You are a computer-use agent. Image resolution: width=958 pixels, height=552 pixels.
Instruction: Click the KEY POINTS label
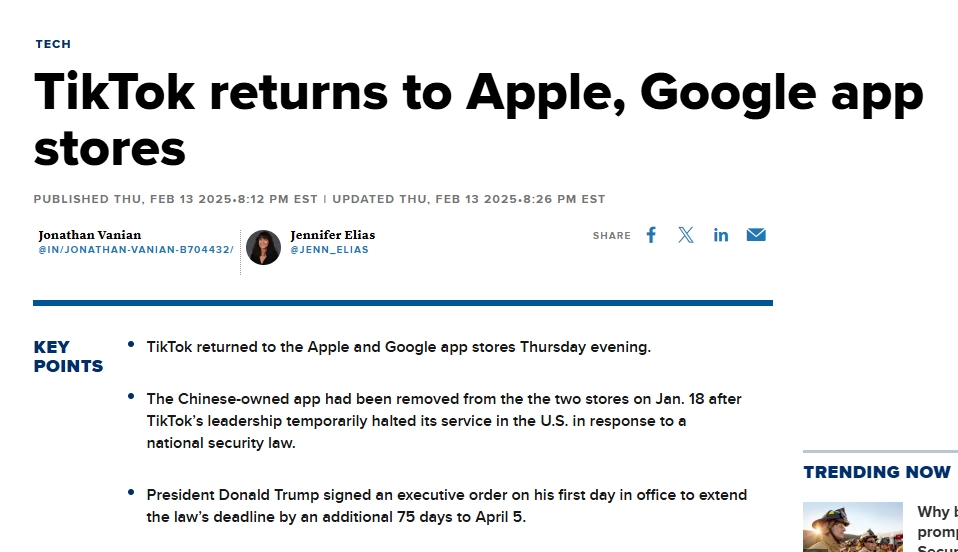tap(68, 356)
